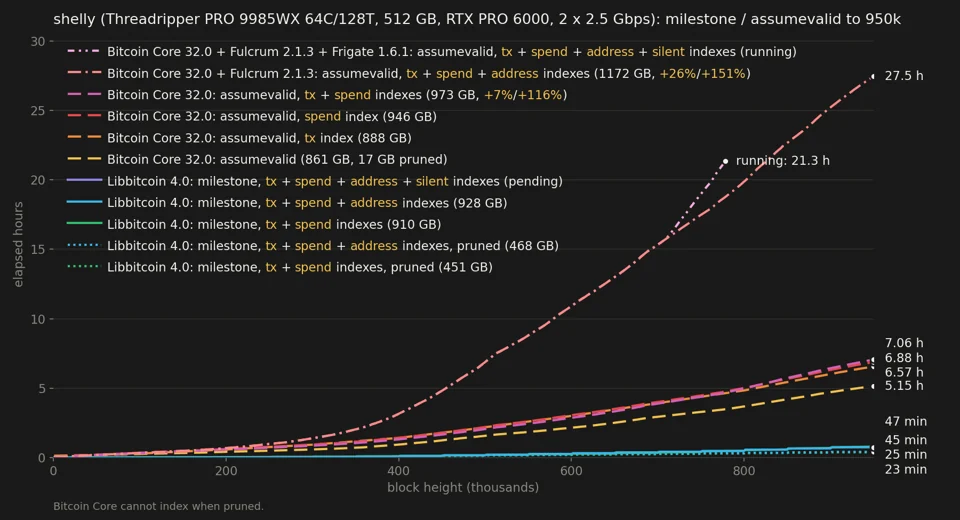Click the orange dashed tx index legend line

pos(84,138)
